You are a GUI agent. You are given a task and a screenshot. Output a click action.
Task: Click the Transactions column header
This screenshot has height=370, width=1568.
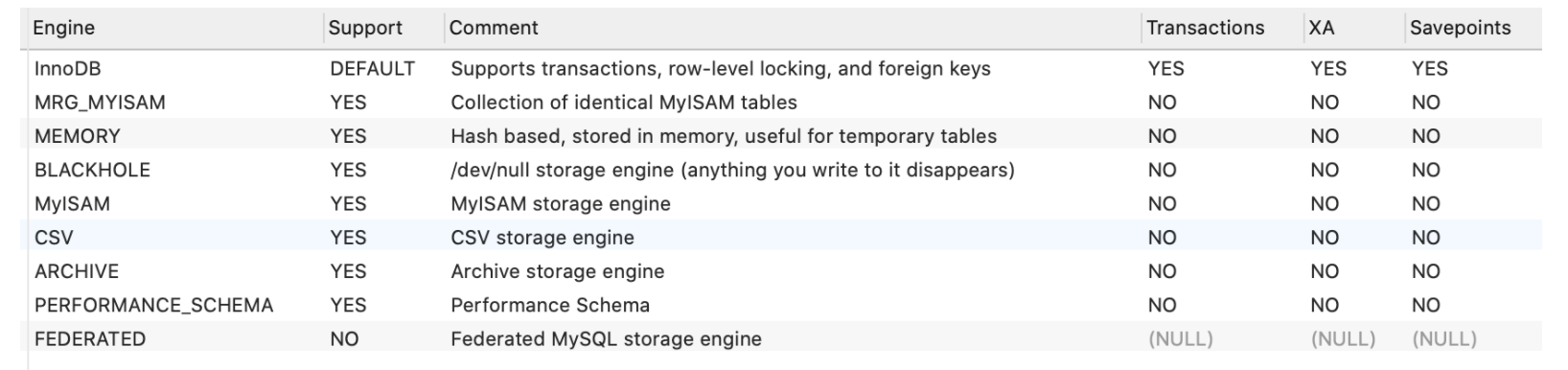coord(1222,29)
